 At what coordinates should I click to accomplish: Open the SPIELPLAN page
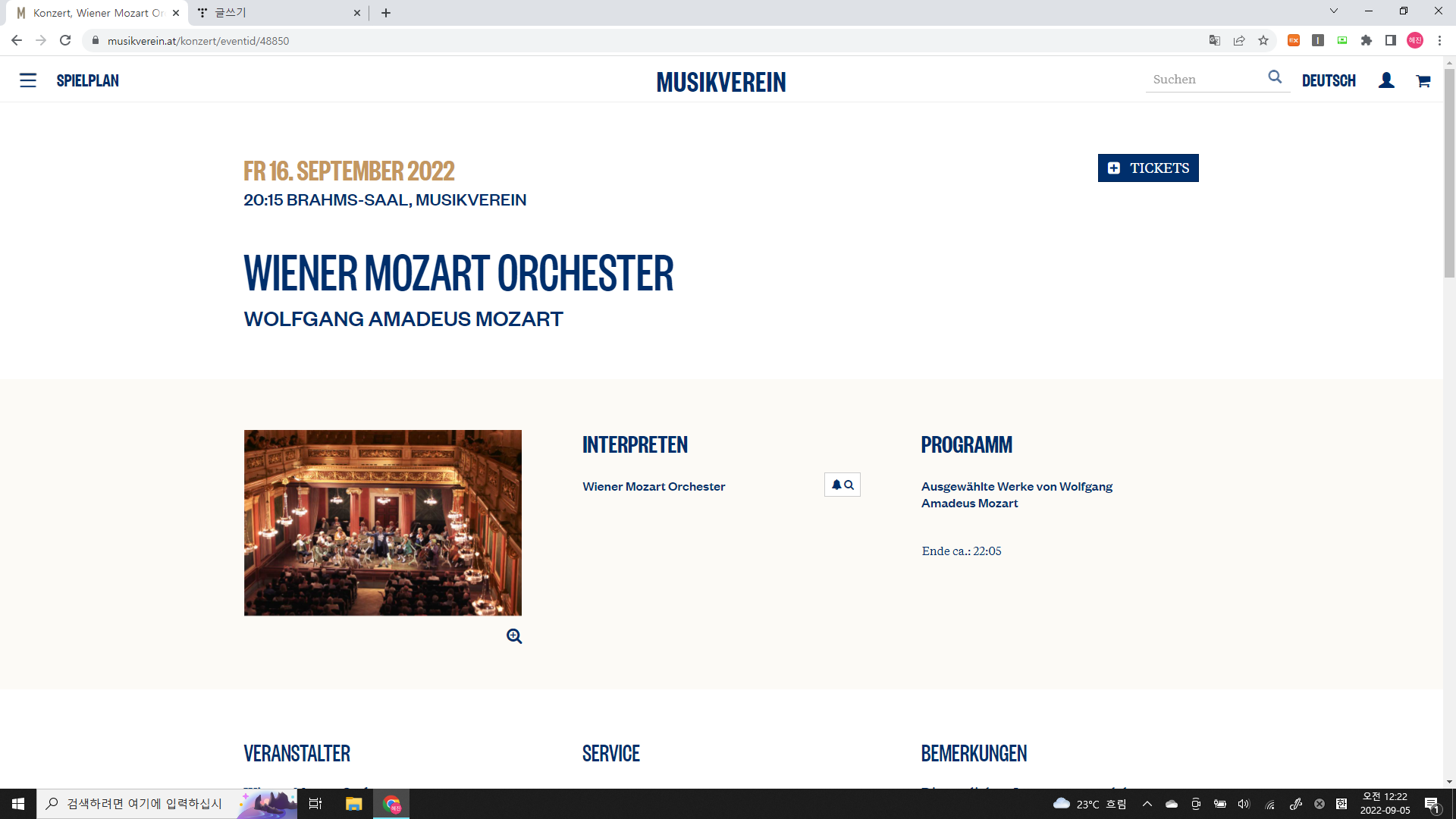point(88,80)
